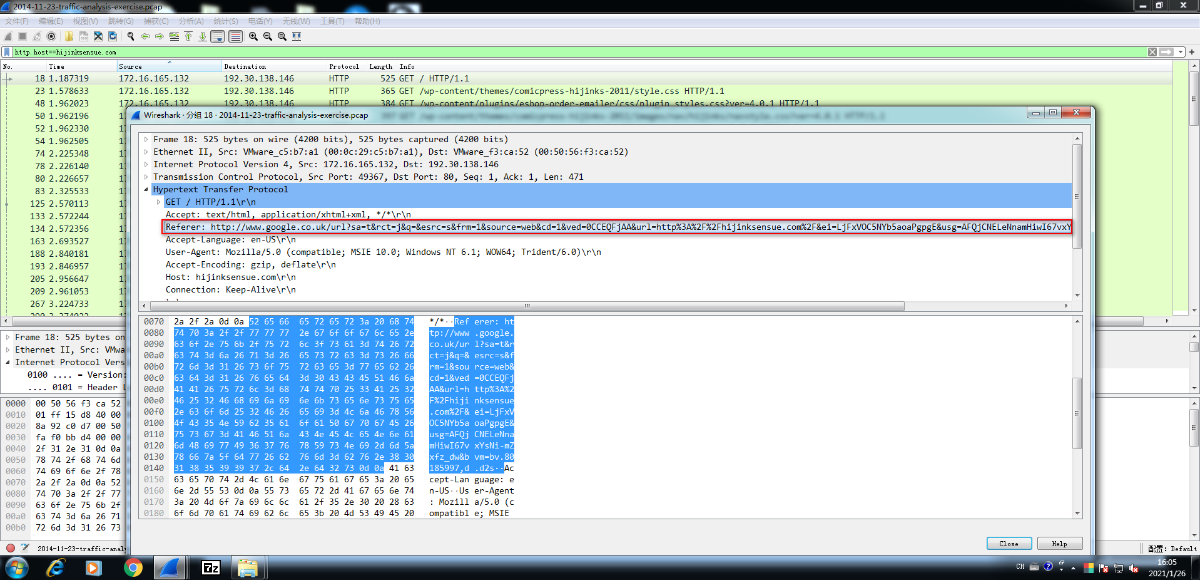This screenshot has height=580, width=1200.
Task: Click the open capture file icon
Action: click(69, 36)
